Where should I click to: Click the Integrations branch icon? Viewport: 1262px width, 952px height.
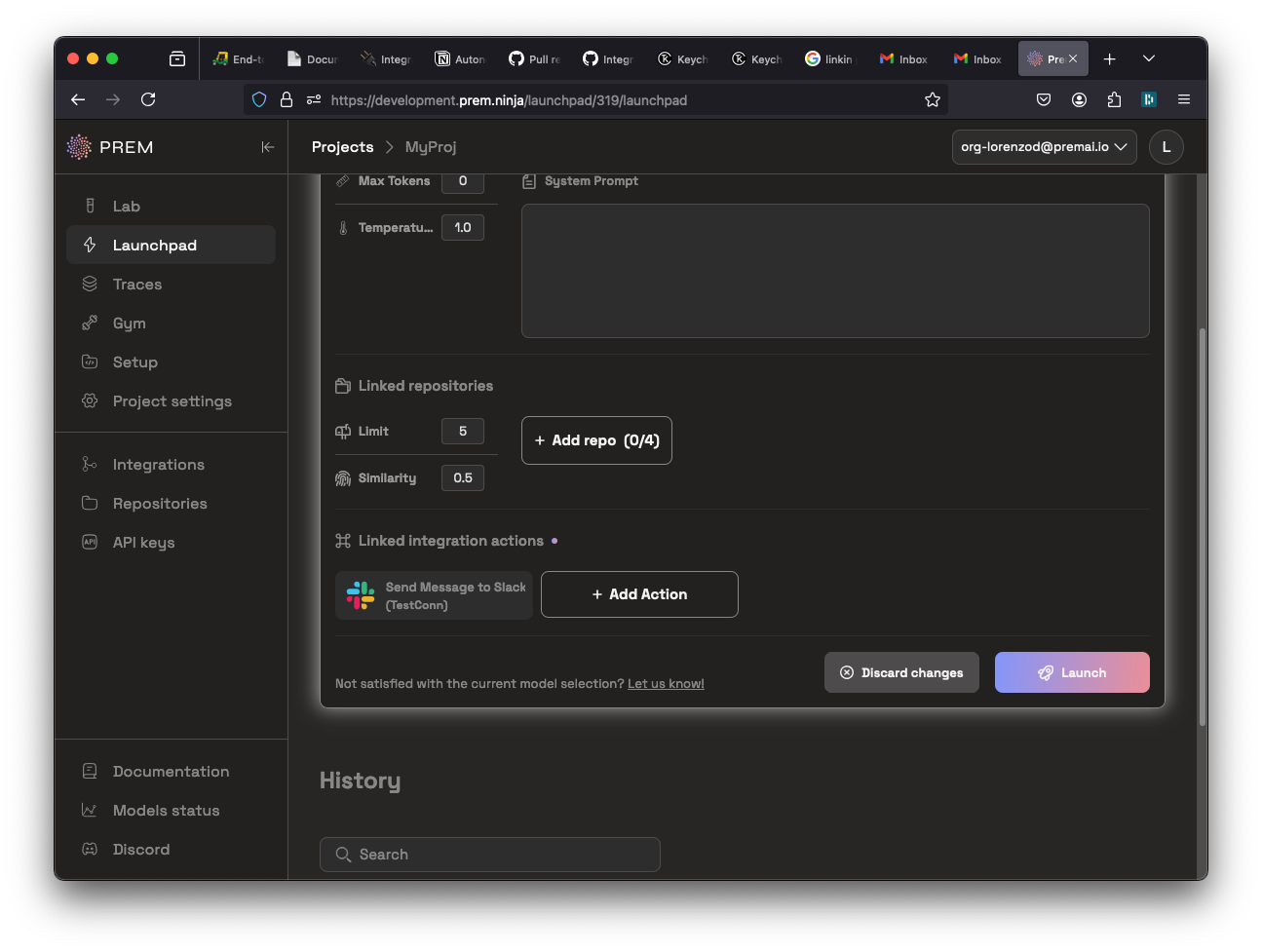click(90, 464)
